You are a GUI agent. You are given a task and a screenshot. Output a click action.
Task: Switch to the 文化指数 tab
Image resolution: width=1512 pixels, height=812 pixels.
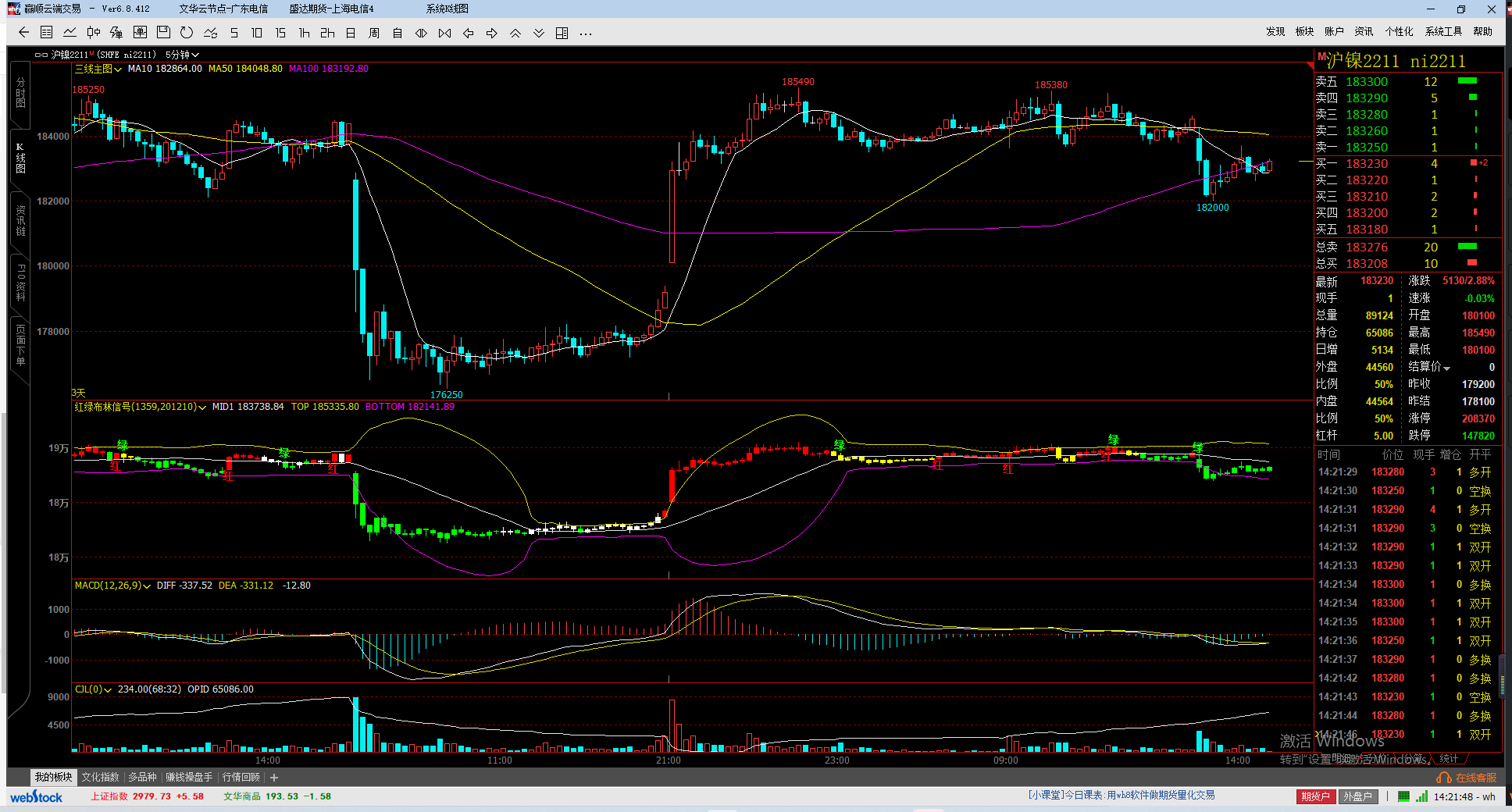click(100, 777)
